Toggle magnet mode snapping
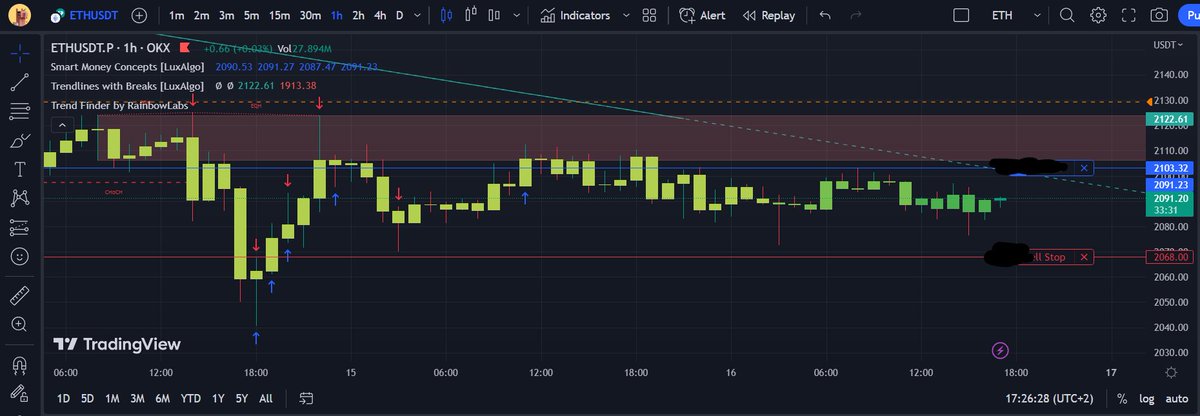The image size is (1200, 416). 19,364
